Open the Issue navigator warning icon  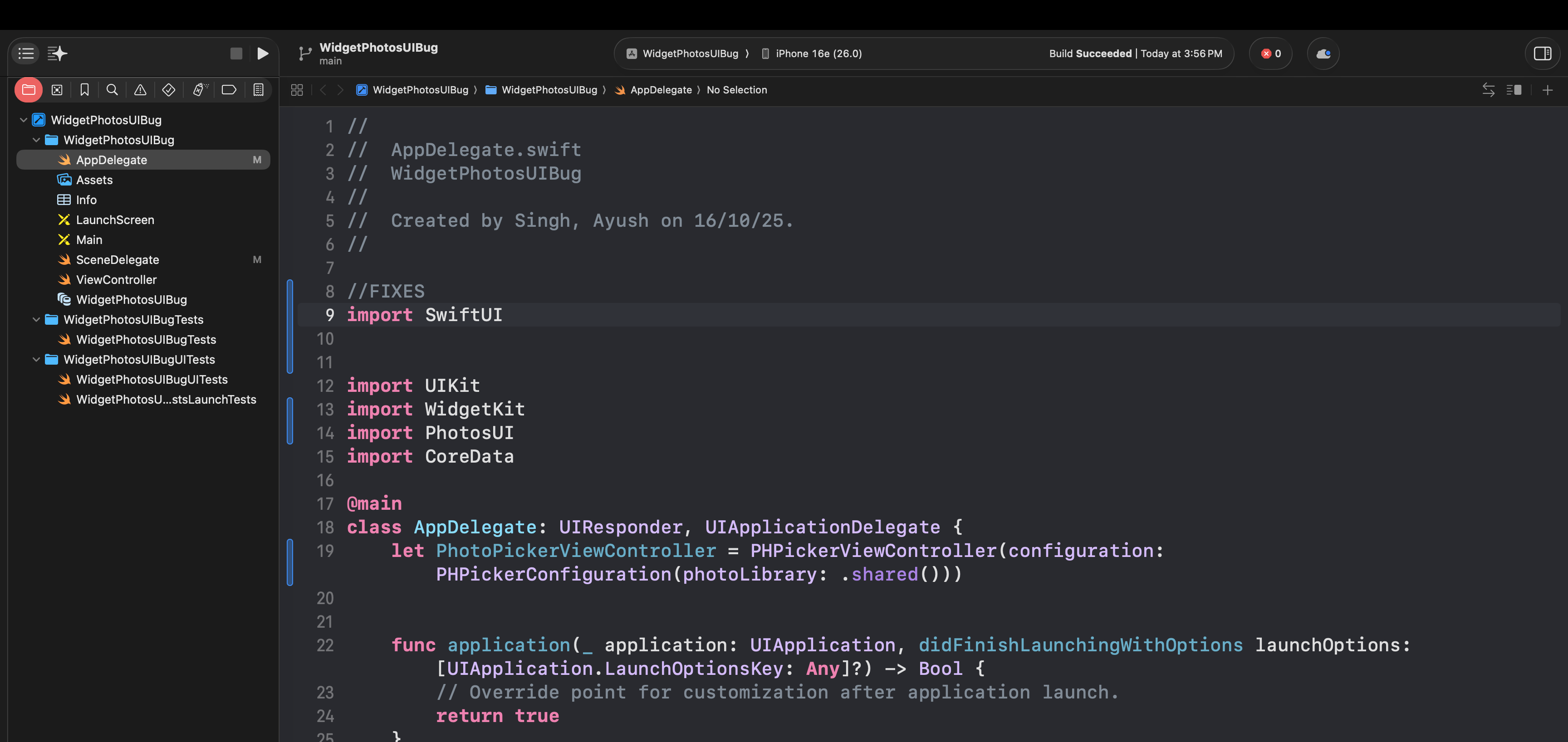(140, 90)
